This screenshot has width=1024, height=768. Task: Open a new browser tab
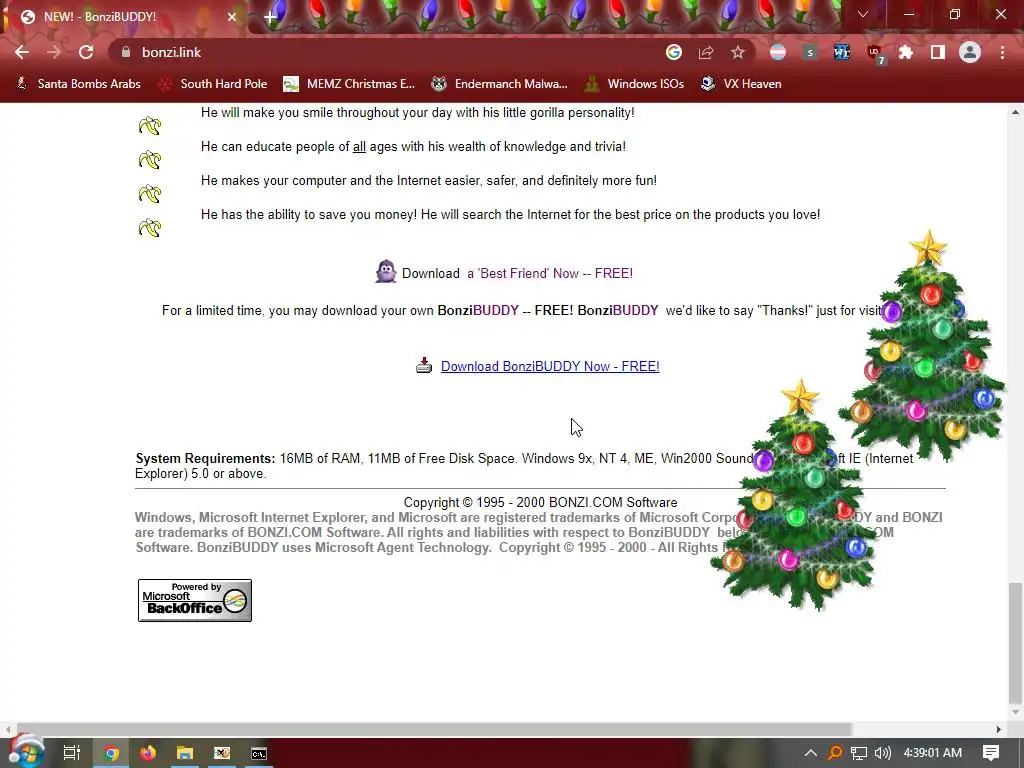(270, 17)
